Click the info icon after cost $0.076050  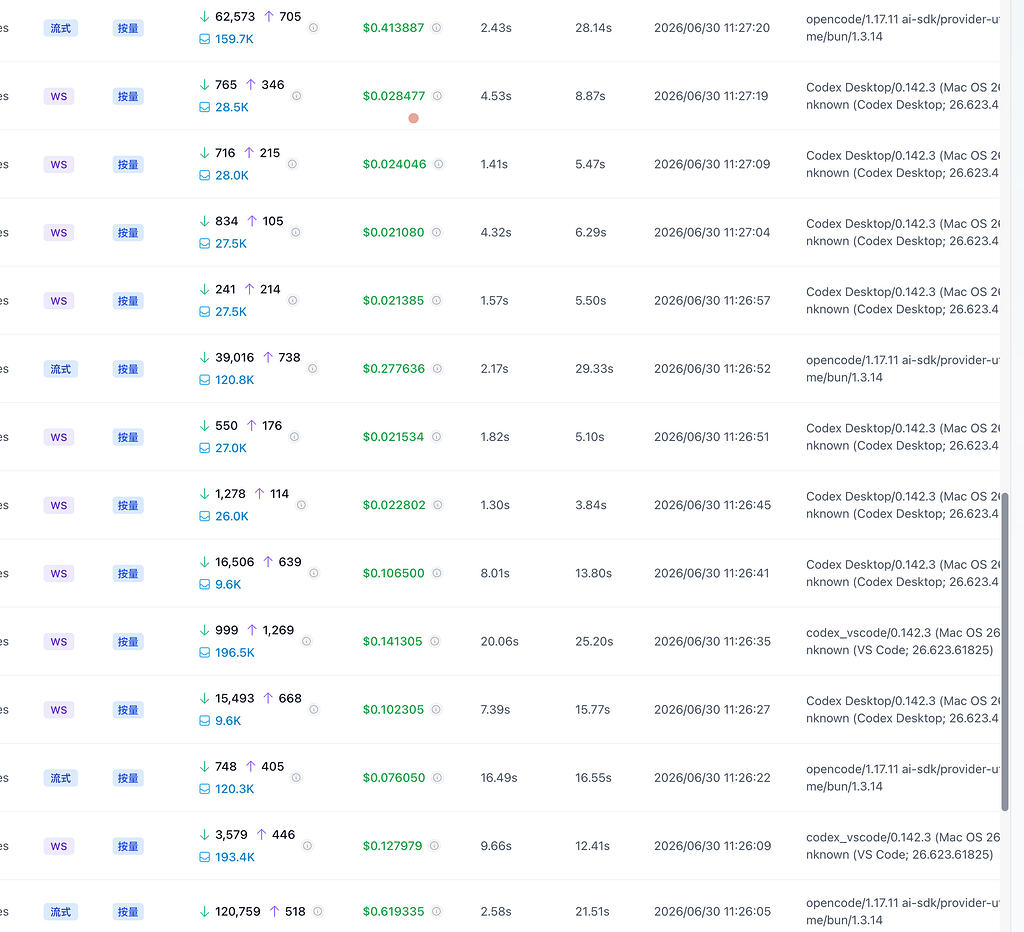pos(437,778)
